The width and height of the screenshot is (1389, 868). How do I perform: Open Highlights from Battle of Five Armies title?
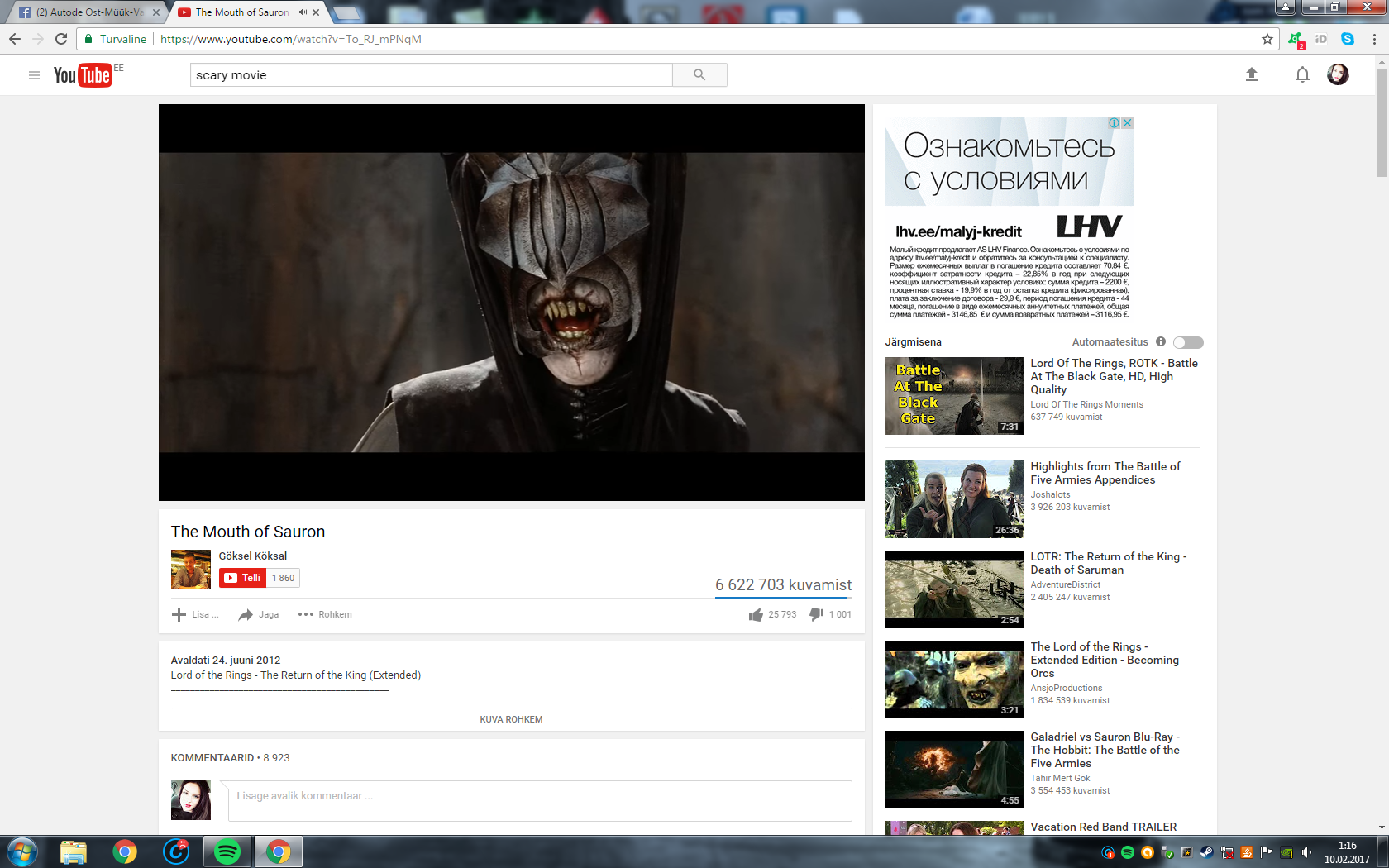[1105, 473]
